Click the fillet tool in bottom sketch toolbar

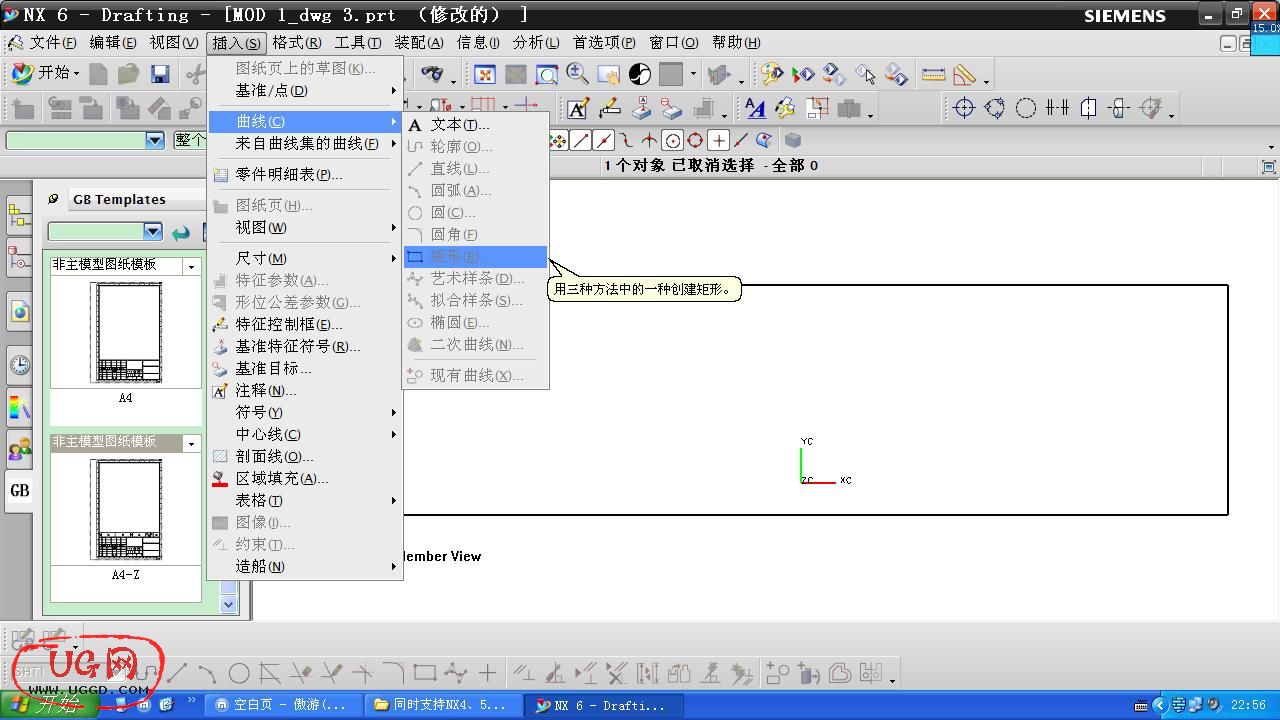pyautogui.click(x=394, y=673)
